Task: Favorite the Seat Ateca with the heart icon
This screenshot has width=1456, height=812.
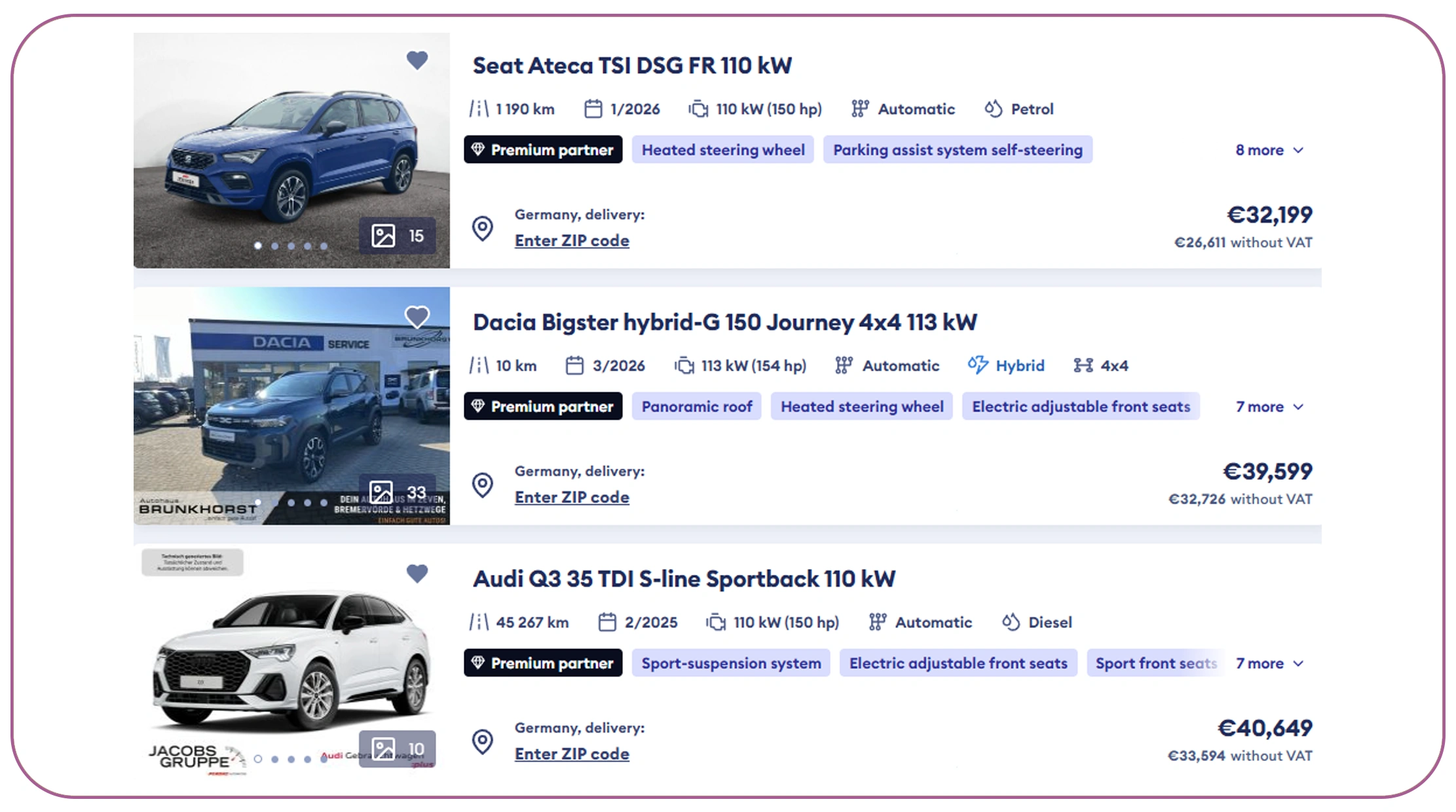Action: tap(418, 60)
